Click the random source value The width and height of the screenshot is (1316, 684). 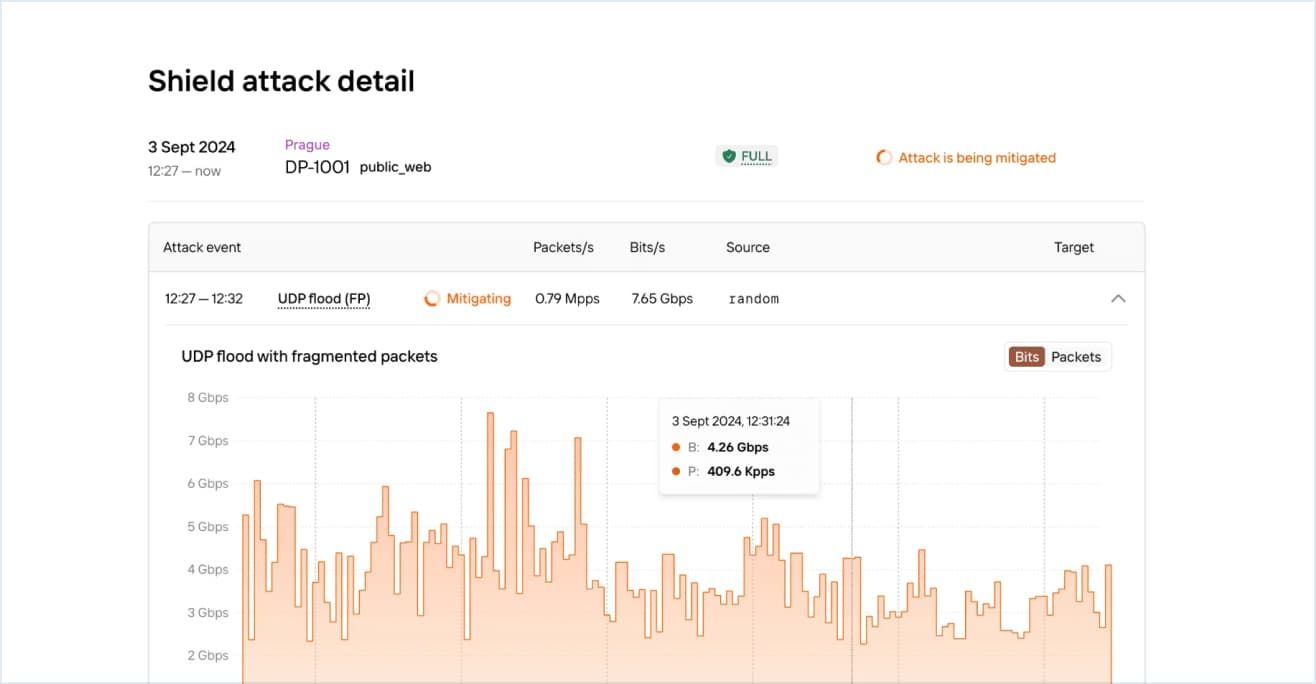pos(753,299)
